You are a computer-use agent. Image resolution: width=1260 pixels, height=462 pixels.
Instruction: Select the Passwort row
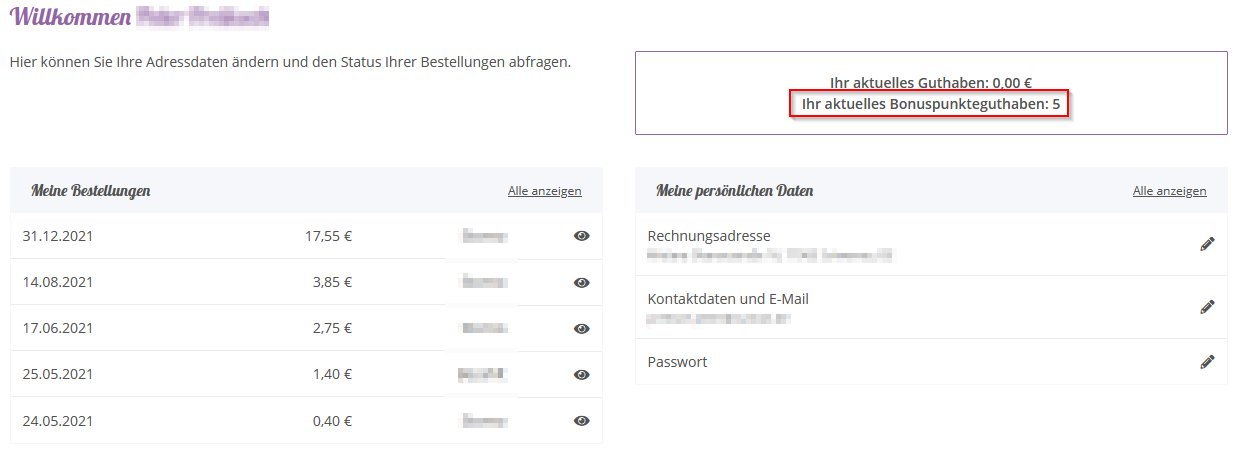931,361
